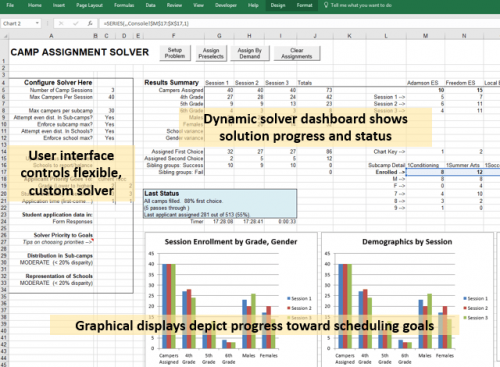Click the formula bar enter checkmark icon
500x367 pixels.
click(76, 23)
